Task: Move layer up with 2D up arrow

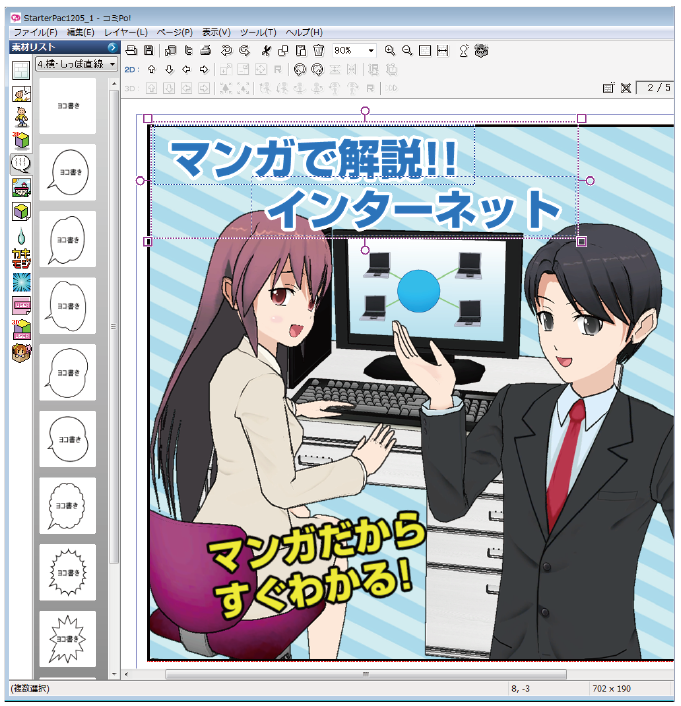Action: pos(151,70)
